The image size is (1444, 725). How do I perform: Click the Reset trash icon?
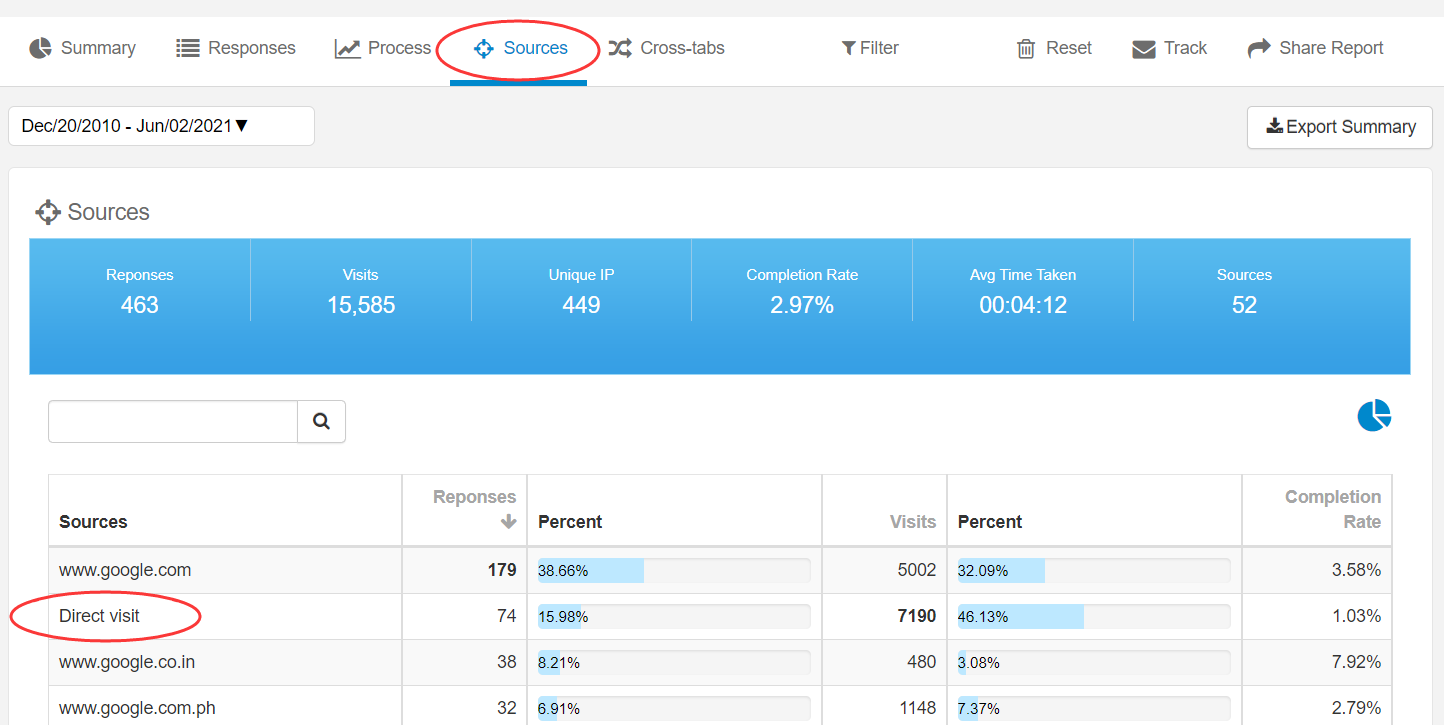(1026, 49)
